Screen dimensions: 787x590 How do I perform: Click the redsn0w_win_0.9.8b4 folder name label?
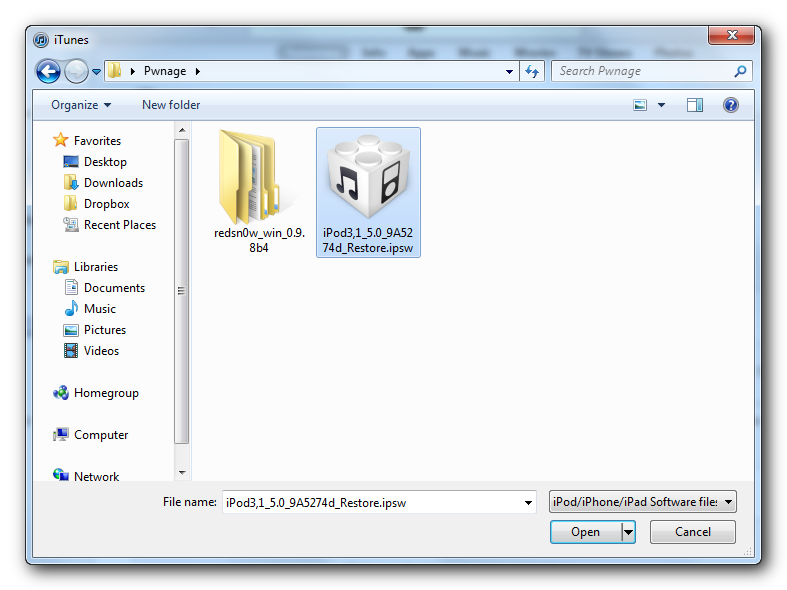coord(259,240)
